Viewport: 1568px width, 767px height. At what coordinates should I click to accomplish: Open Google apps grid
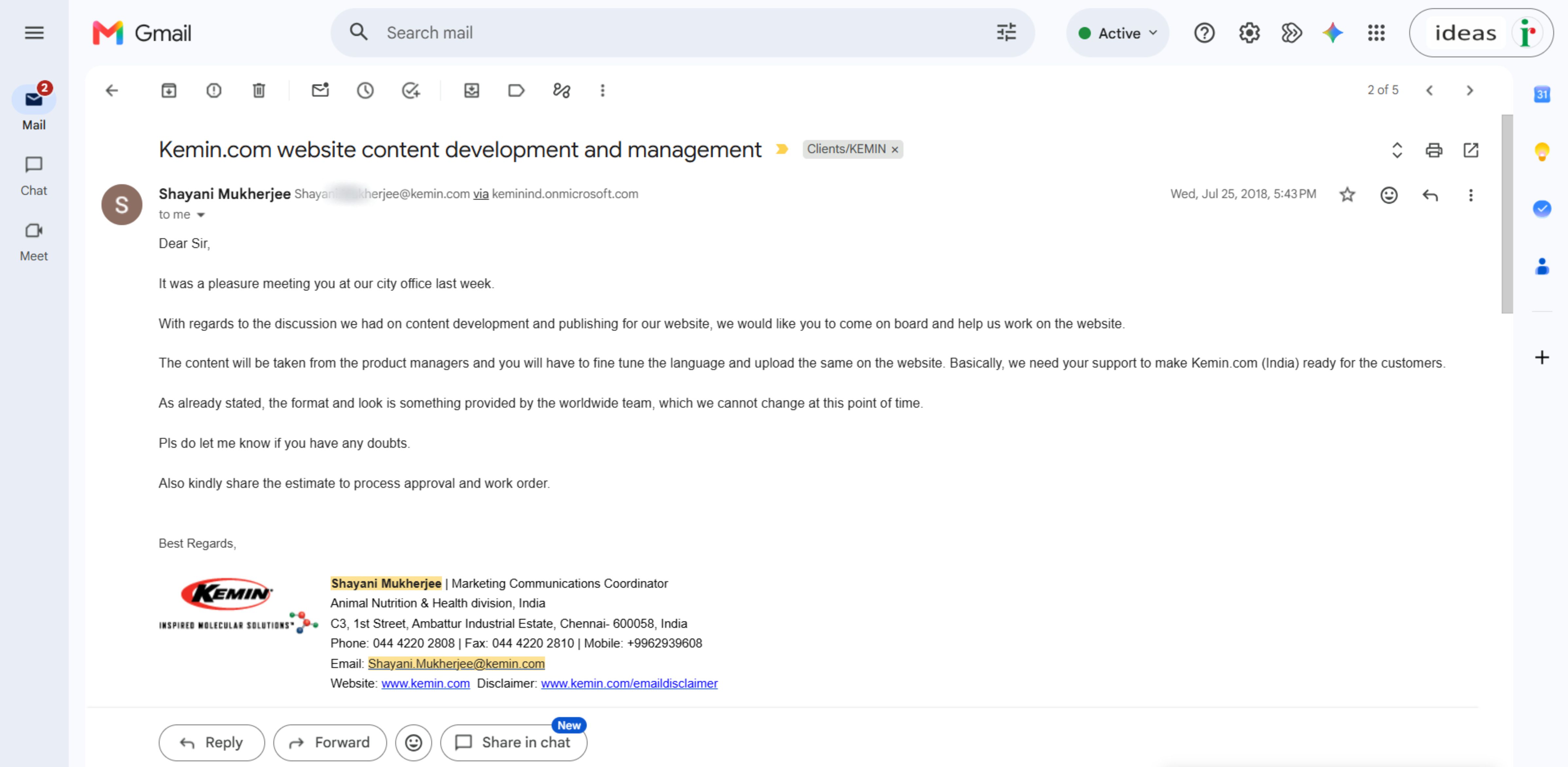[x=1376, y=33]
